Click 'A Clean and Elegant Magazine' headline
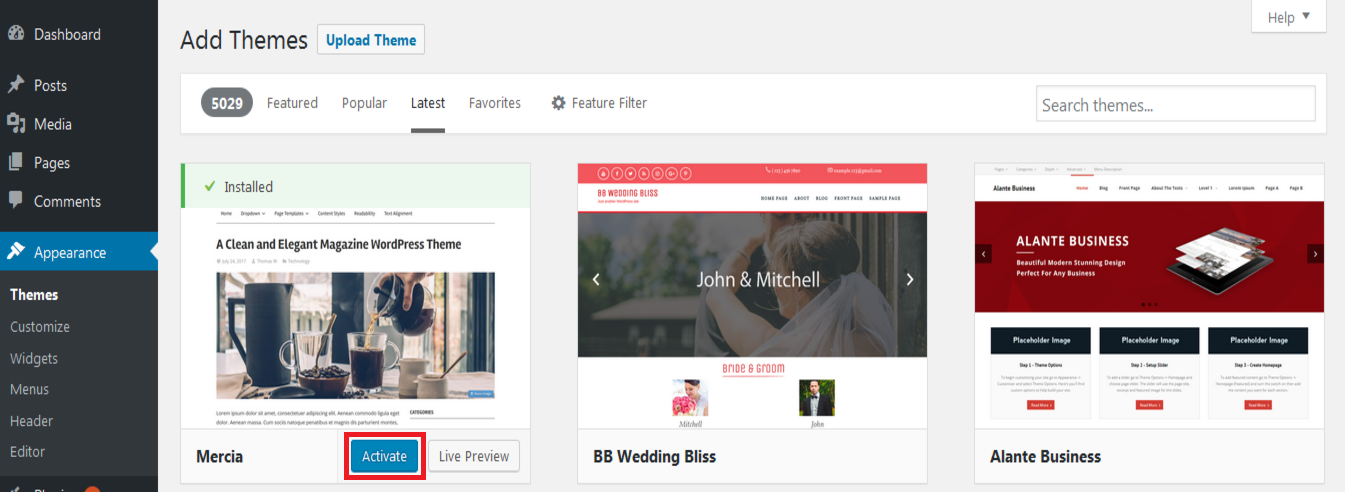 [x=338, y=244]
